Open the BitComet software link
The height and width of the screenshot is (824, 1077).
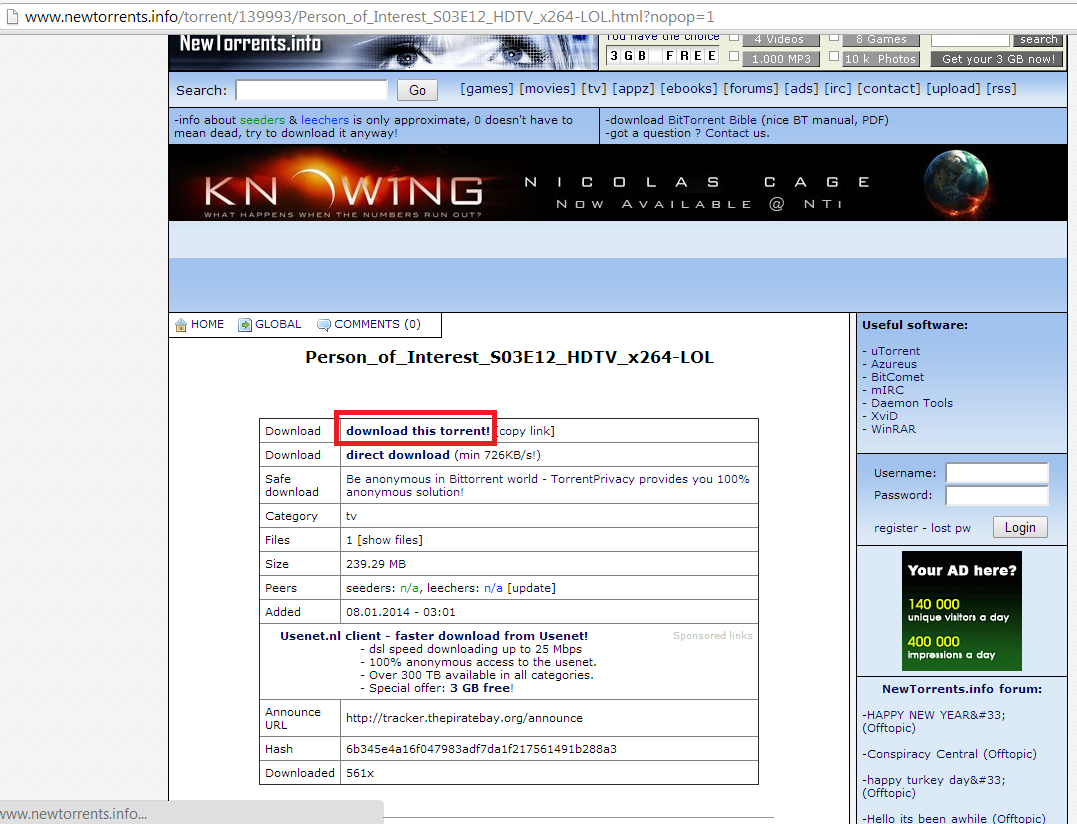(x=897, y=377)
